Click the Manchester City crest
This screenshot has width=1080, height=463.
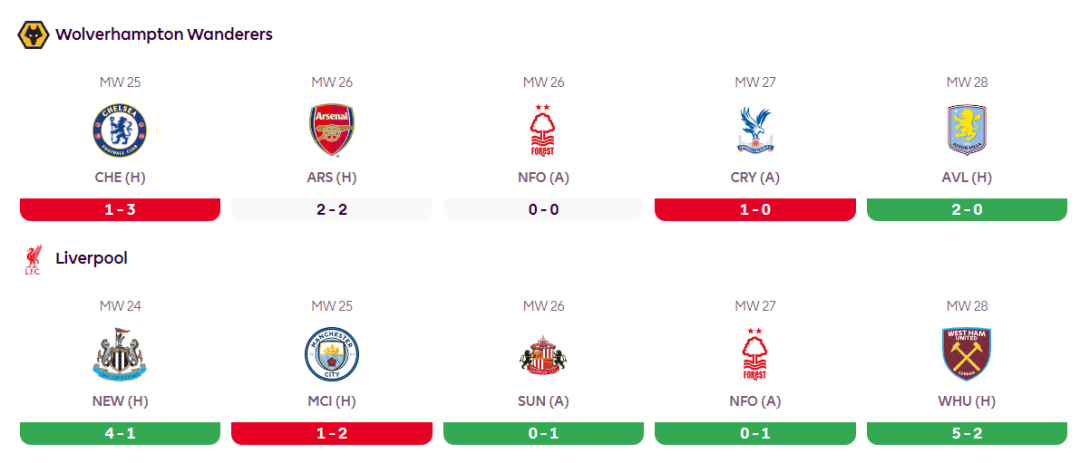coord(332,355)
